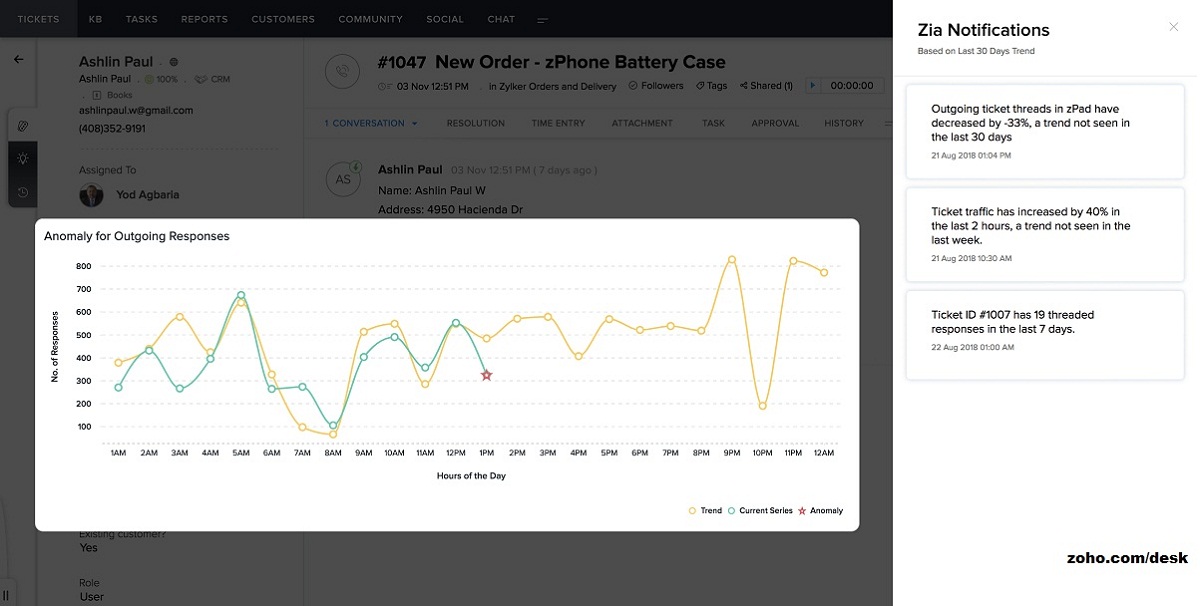
Task: Open the Ticket ID #1007 notification card
Action: pos(1044,335)
